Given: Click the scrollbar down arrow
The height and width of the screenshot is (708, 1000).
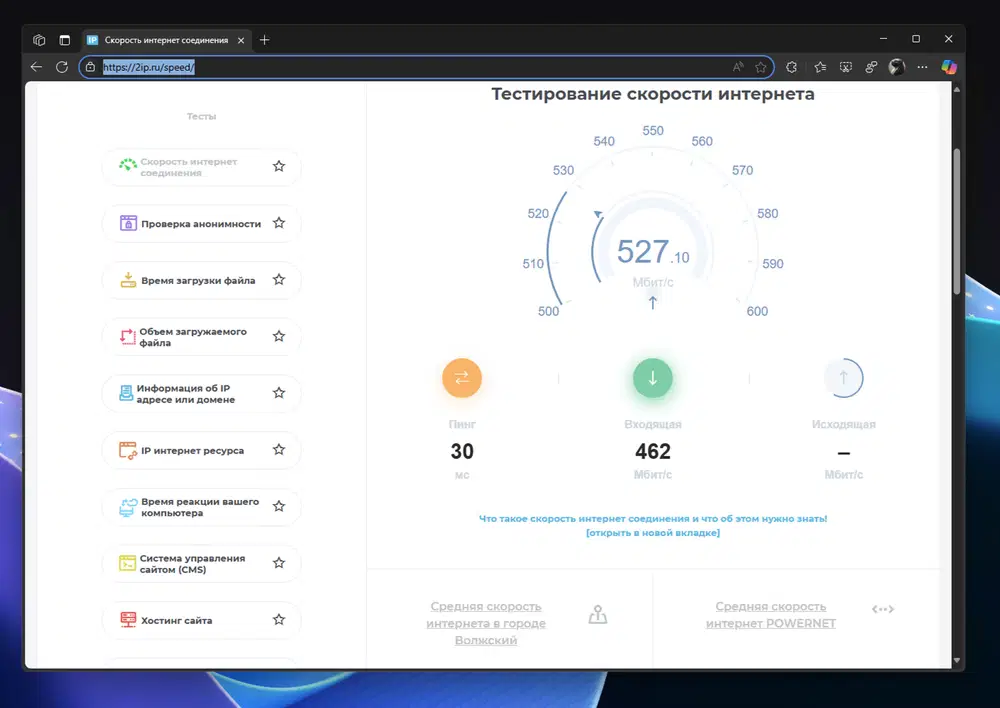Looking at the screenshot, I should [x=957, y=661].
